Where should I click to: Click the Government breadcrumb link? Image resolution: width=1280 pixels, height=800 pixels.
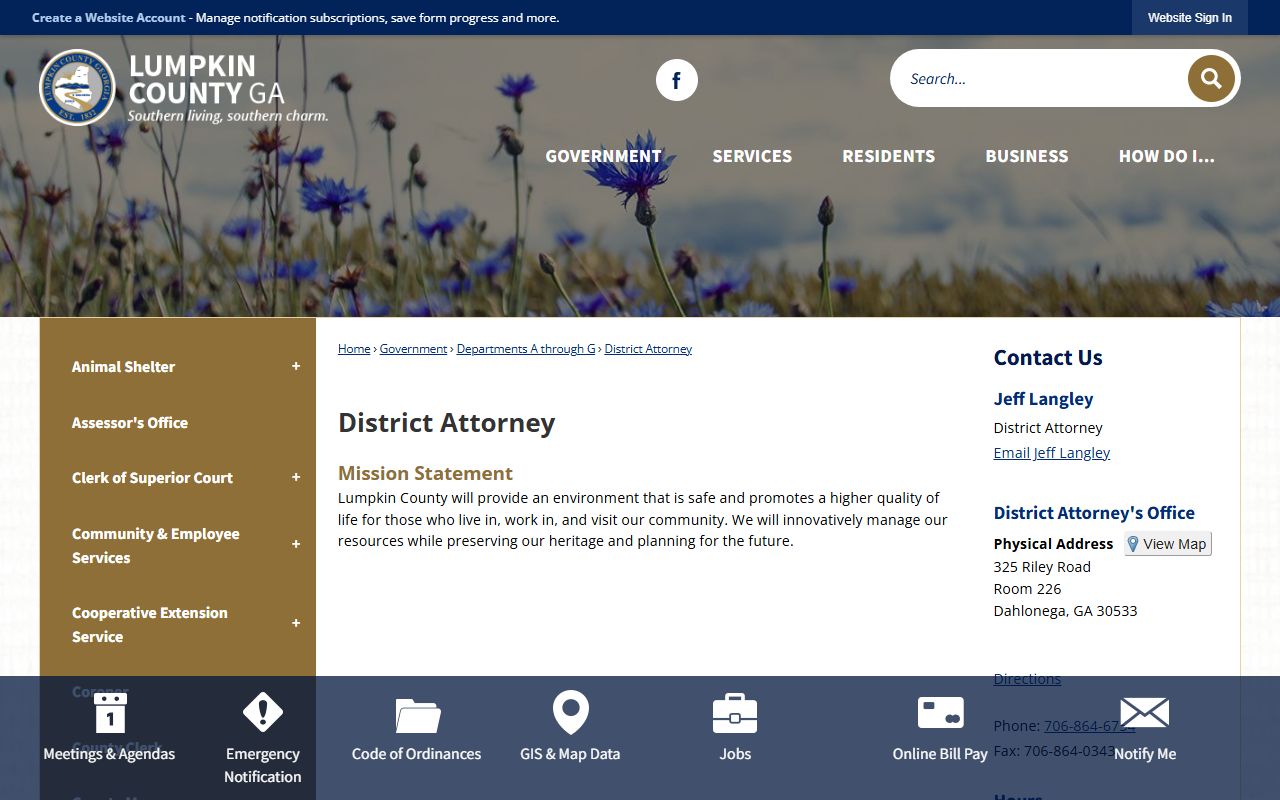(x=413, y=349)
